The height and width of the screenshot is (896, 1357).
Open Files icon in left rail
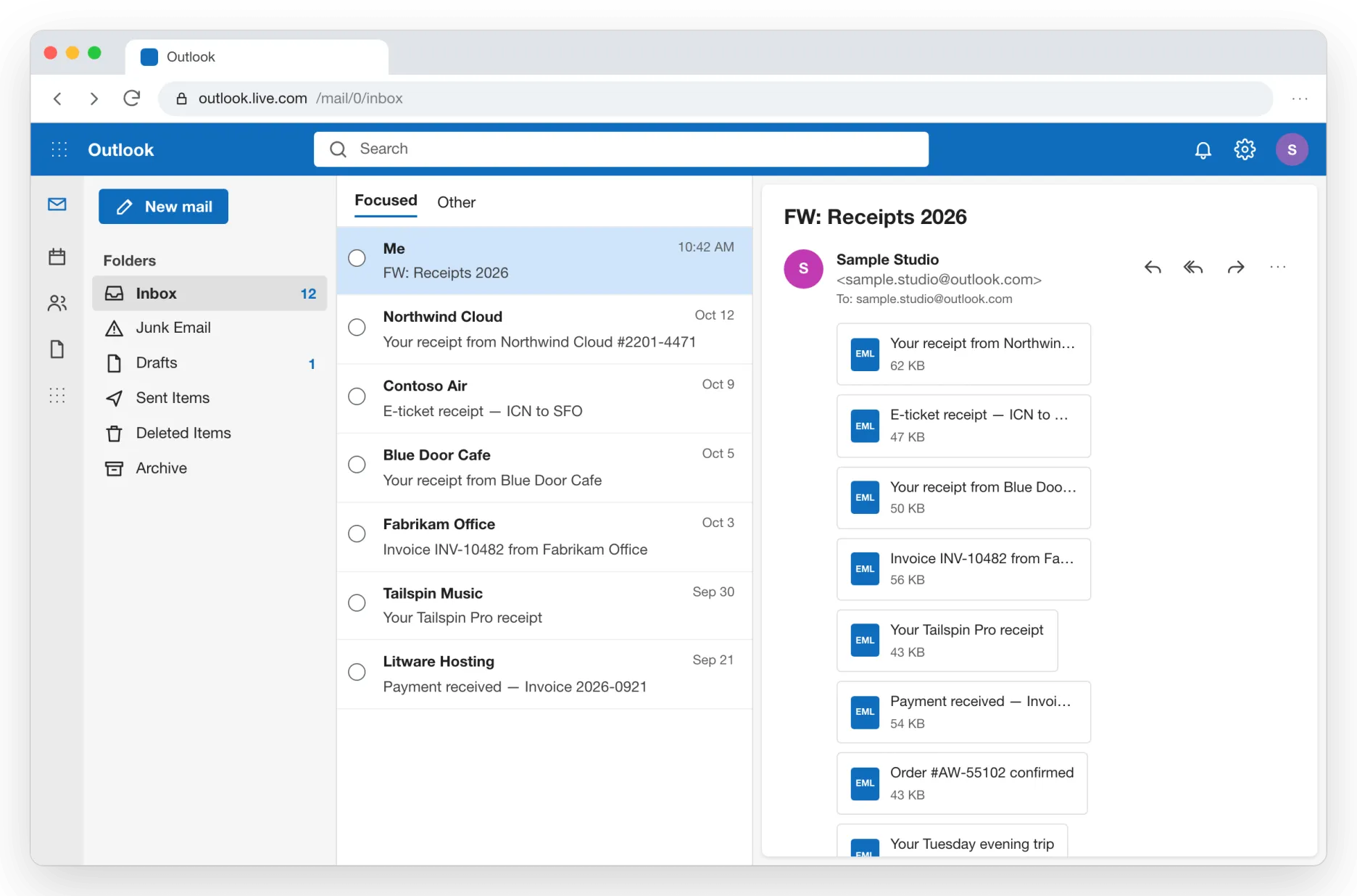point(57,349)
